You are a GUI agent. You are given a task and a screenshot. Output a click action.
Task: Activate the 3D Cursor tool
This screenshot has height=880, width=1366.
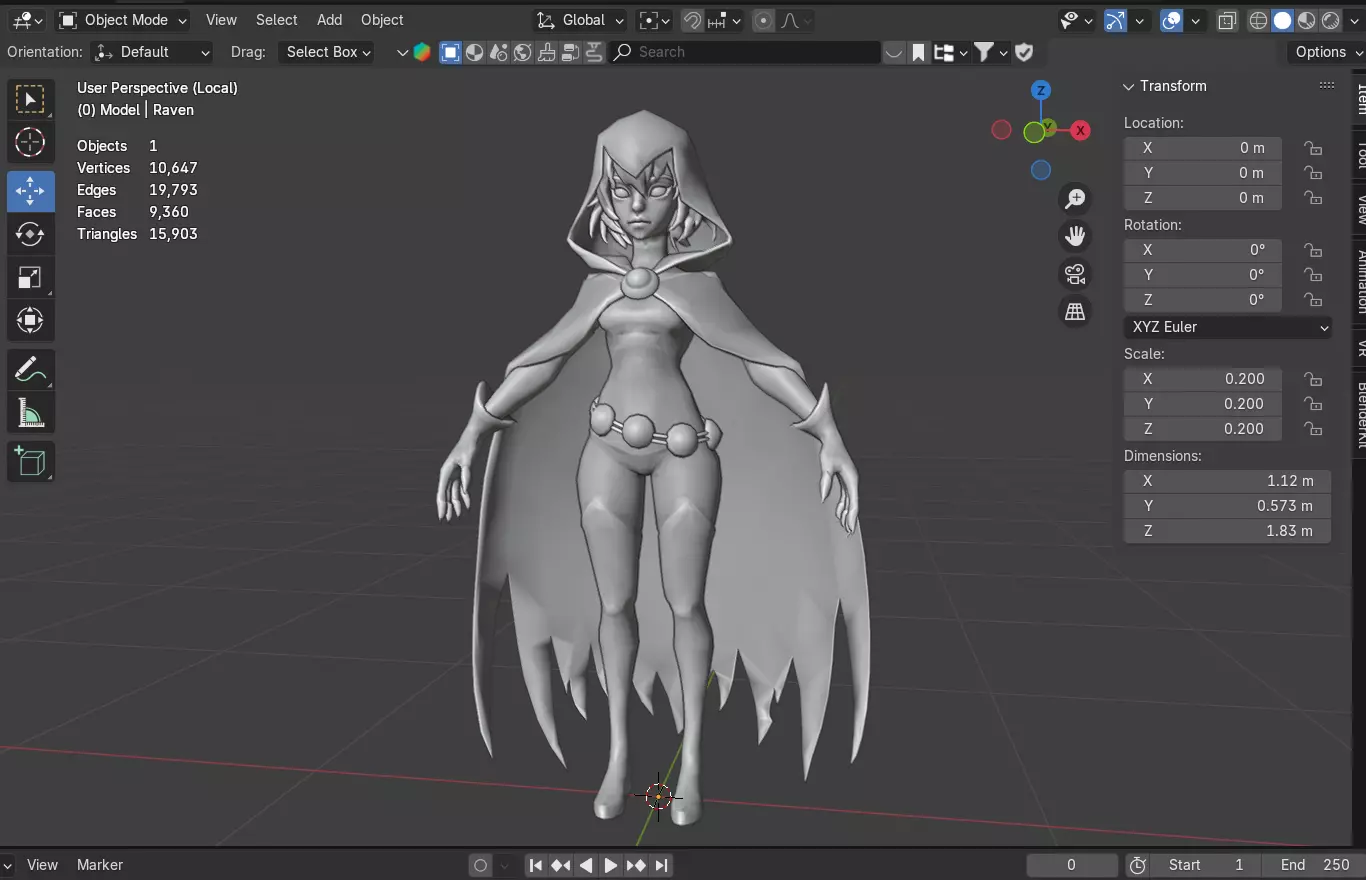click(30, 143)
